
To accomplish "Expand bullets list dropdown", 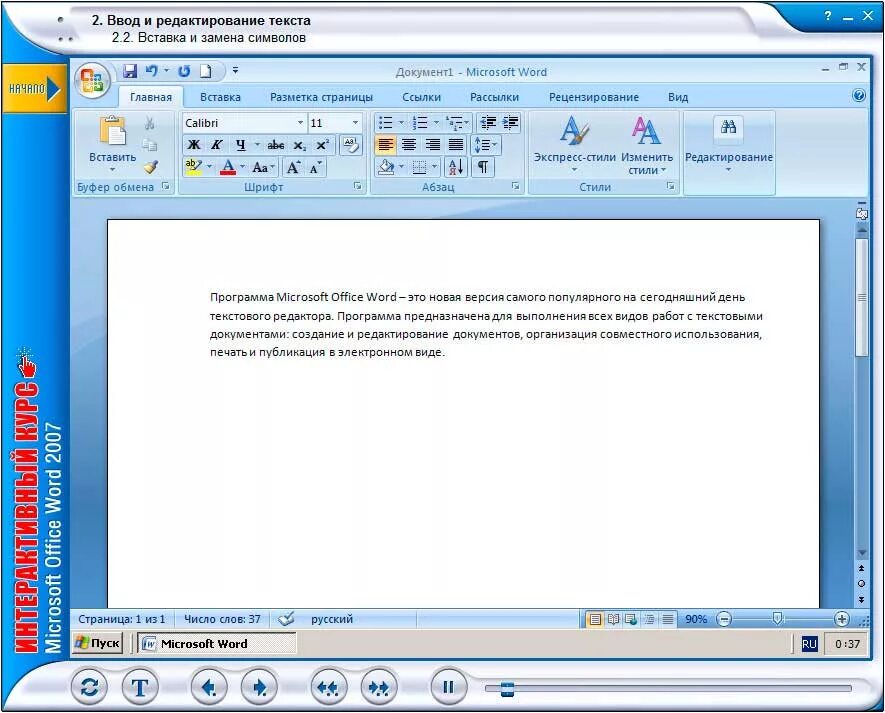I will tap(401, 123).
